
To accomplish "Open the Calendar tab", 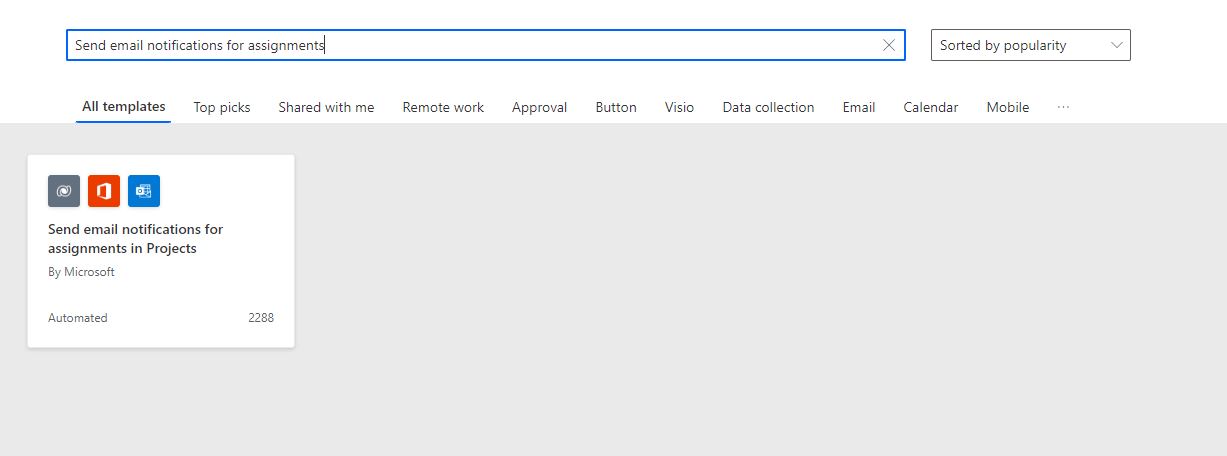I will [x=930, y=107].
